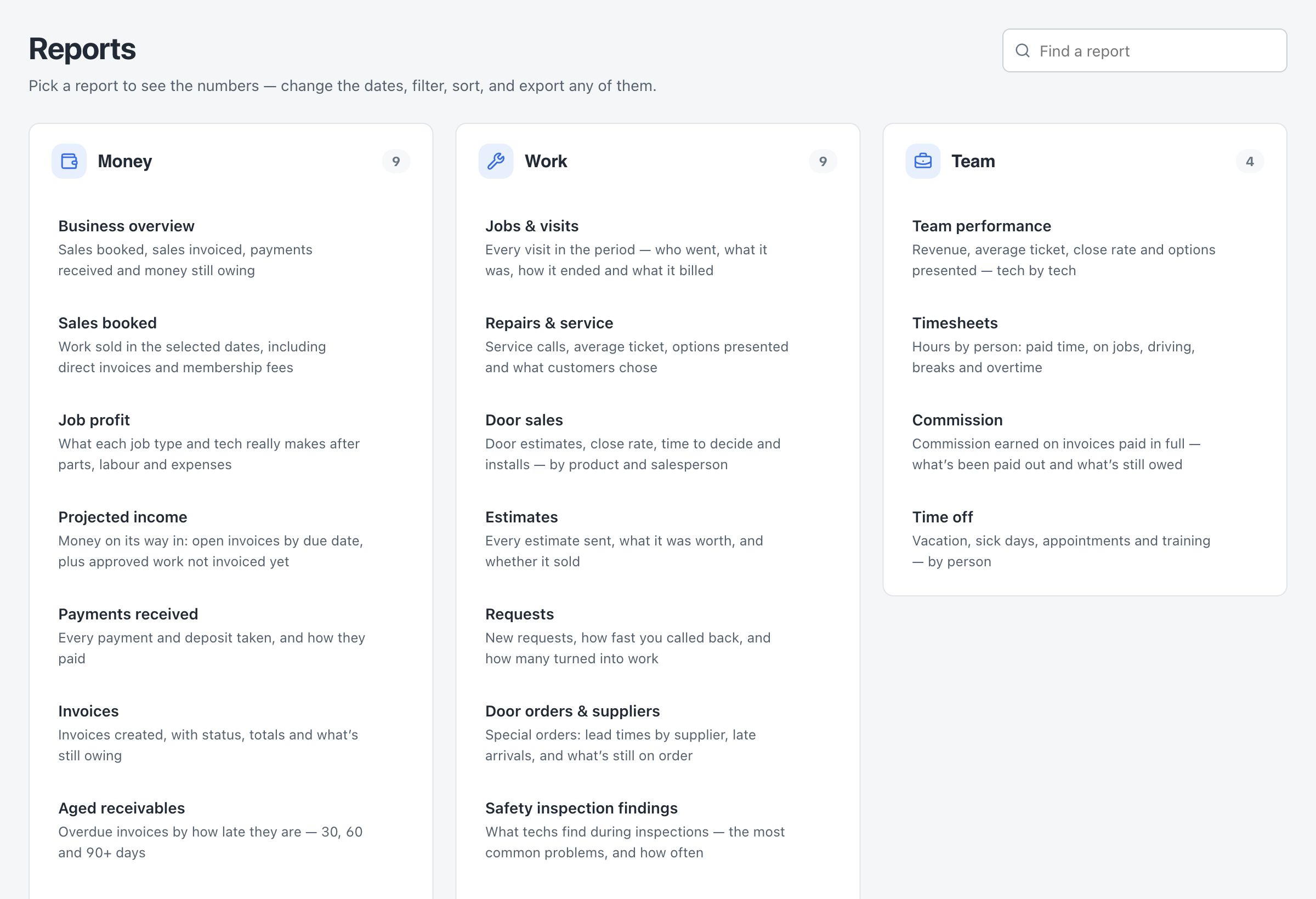Image resolution: width=1316 pixels, height=899 pixels.
Task: Click 'Special orders: lead times by supplier' description
Action: pyautogui.click(x=621, y=745)
